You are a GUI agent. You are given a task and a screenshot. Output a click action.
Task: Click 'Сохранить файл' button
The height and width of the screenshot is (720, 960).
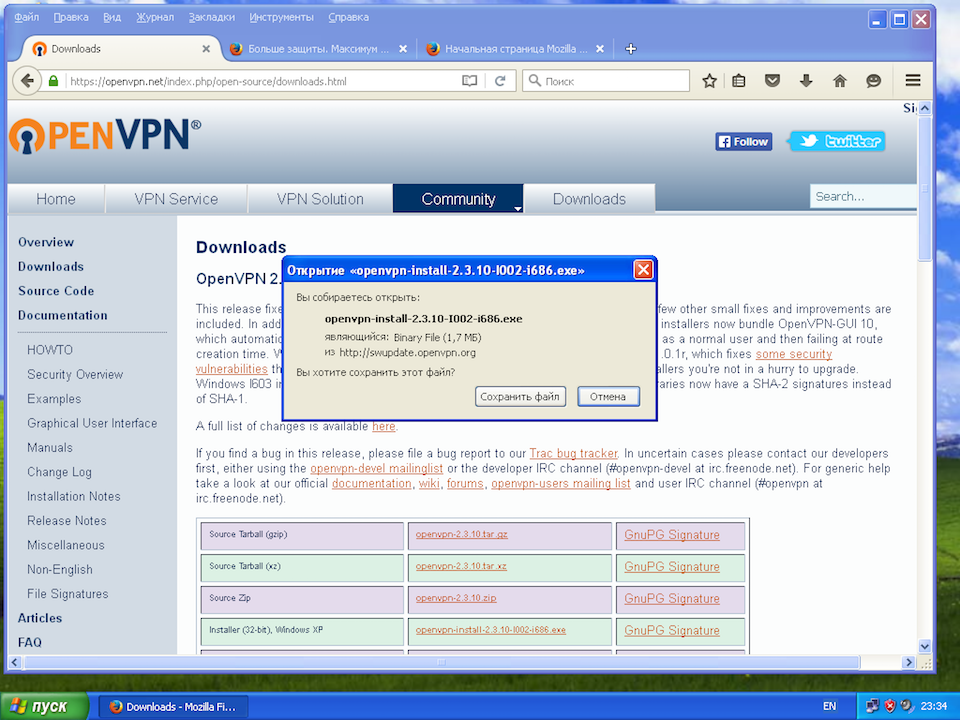[x=520, y=397]
